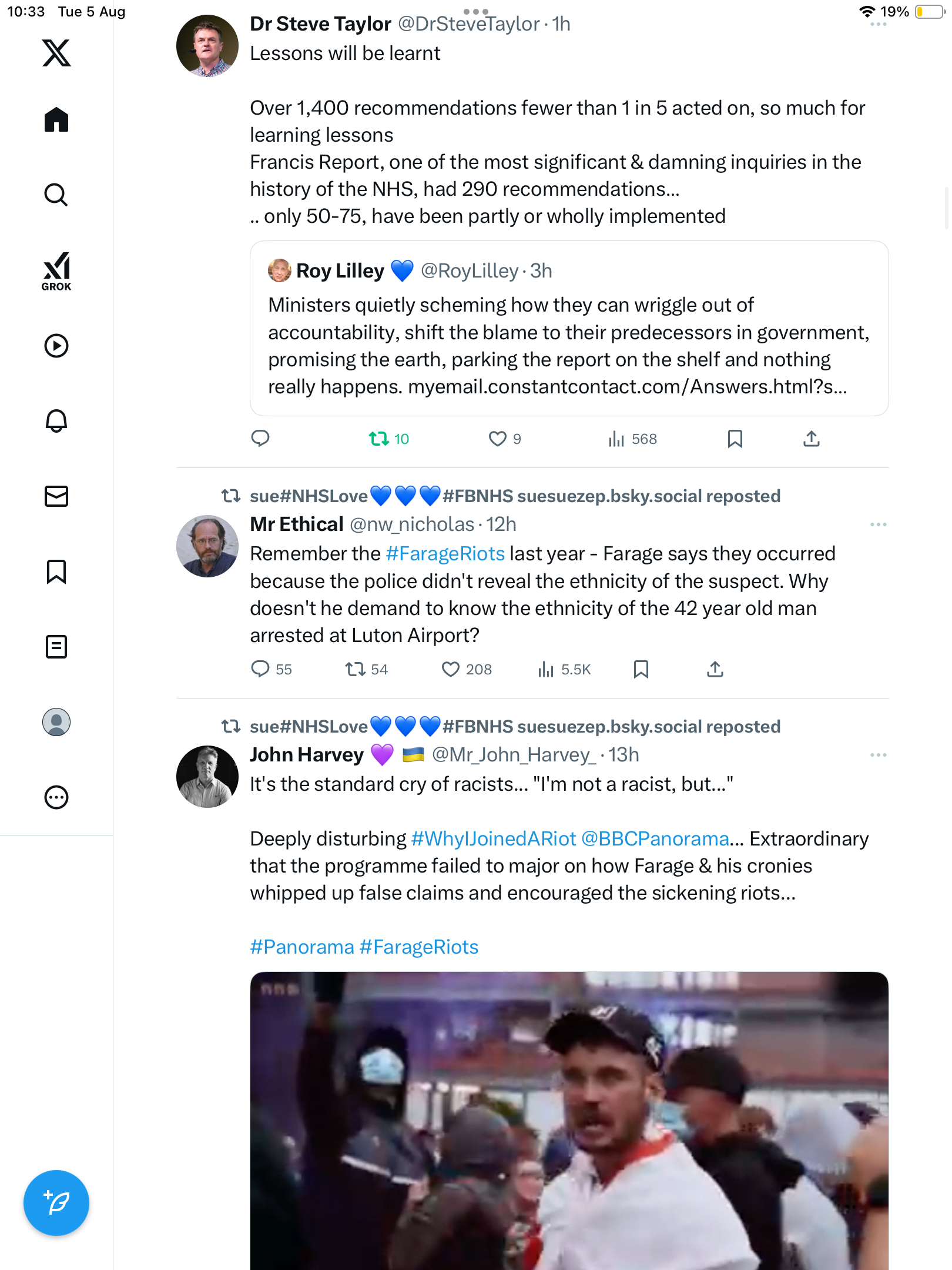The width and height of the screenshot is (952, 1270).
Task: Like Mr Ethical's post
Action: click(x=451, y=669)
